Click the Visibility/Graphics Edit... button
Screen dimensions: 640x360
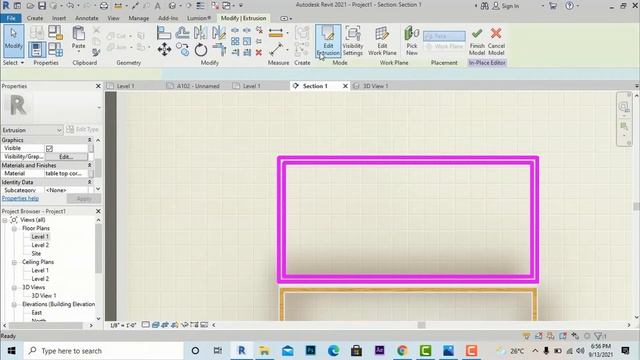pos(66,157)
